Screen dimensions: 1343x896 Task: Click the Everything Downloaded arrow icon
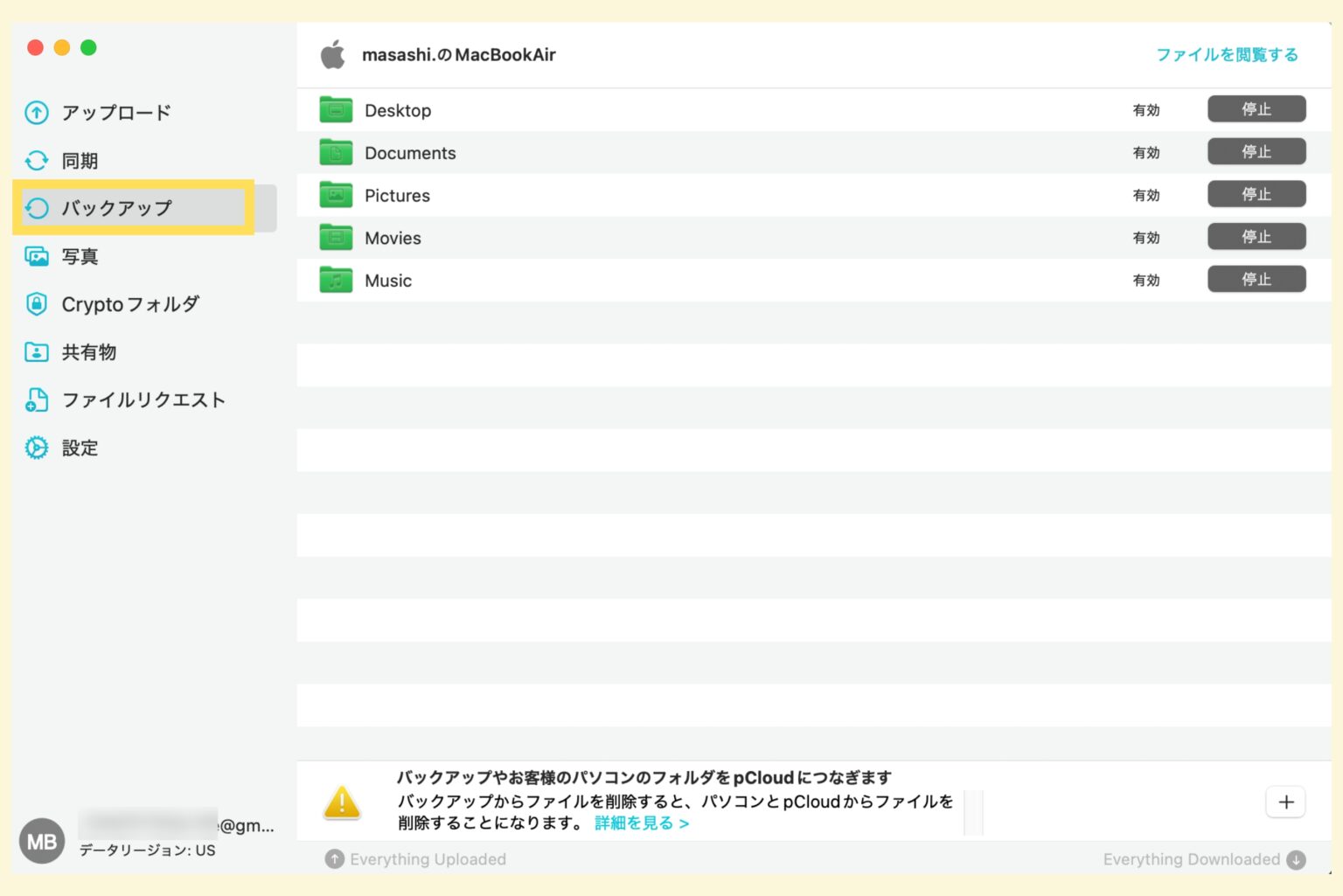1297,860
